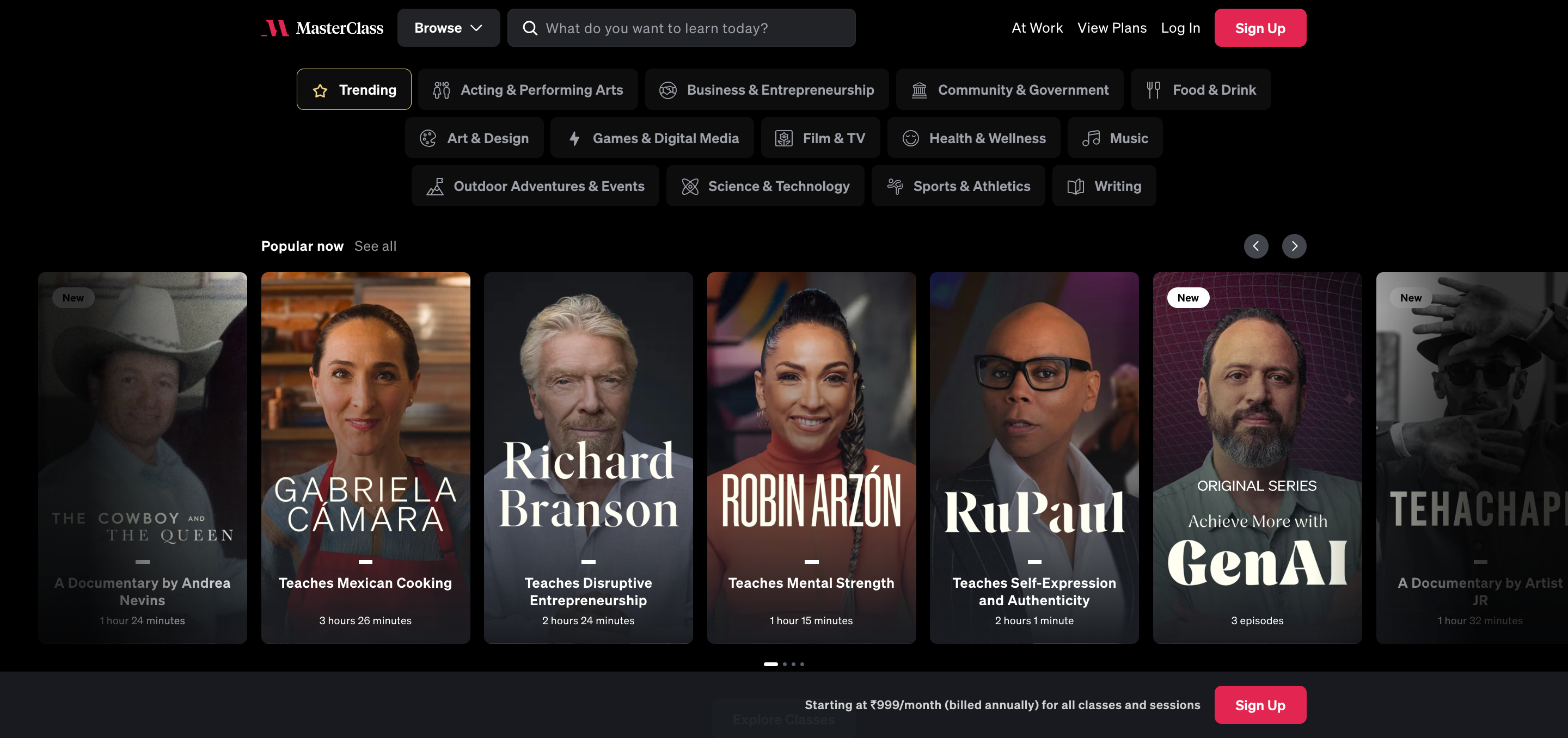Click the Log In link
Screen dimensions: 1568x738
coord(1180,28)
